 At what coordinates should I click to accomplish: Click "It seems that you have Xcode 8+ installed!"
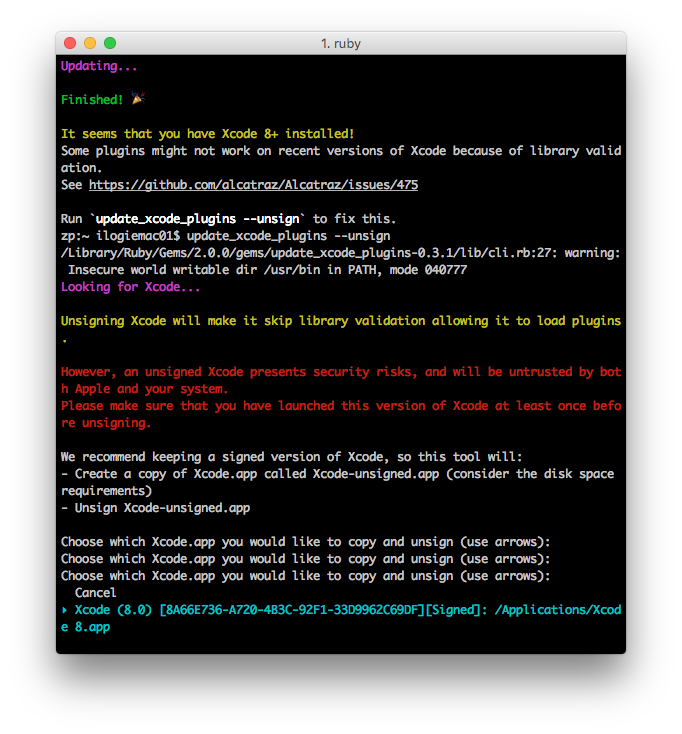pyautogui.click(x=207, y=134)
